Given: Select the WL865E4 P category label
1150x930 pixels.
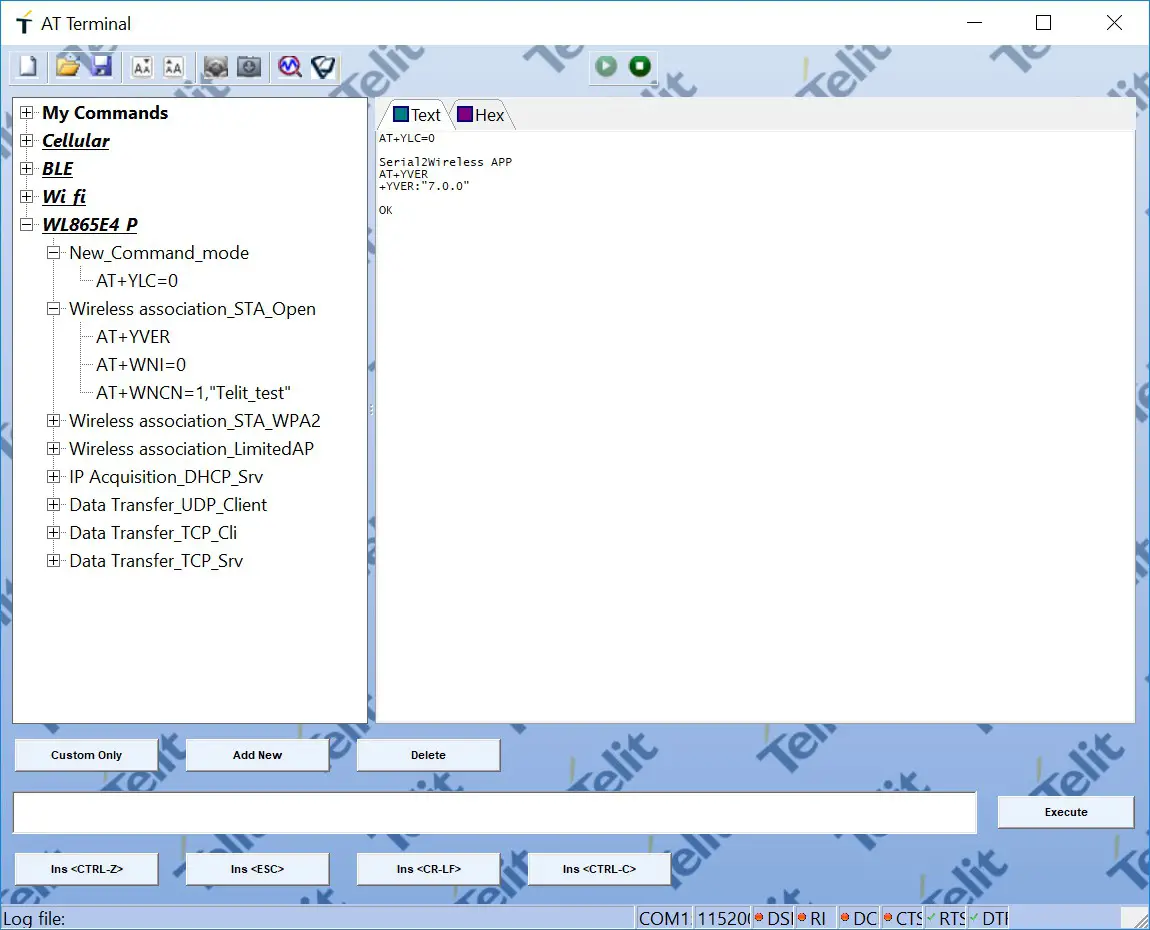Looking at the screenshot, I should coord(89,224).
